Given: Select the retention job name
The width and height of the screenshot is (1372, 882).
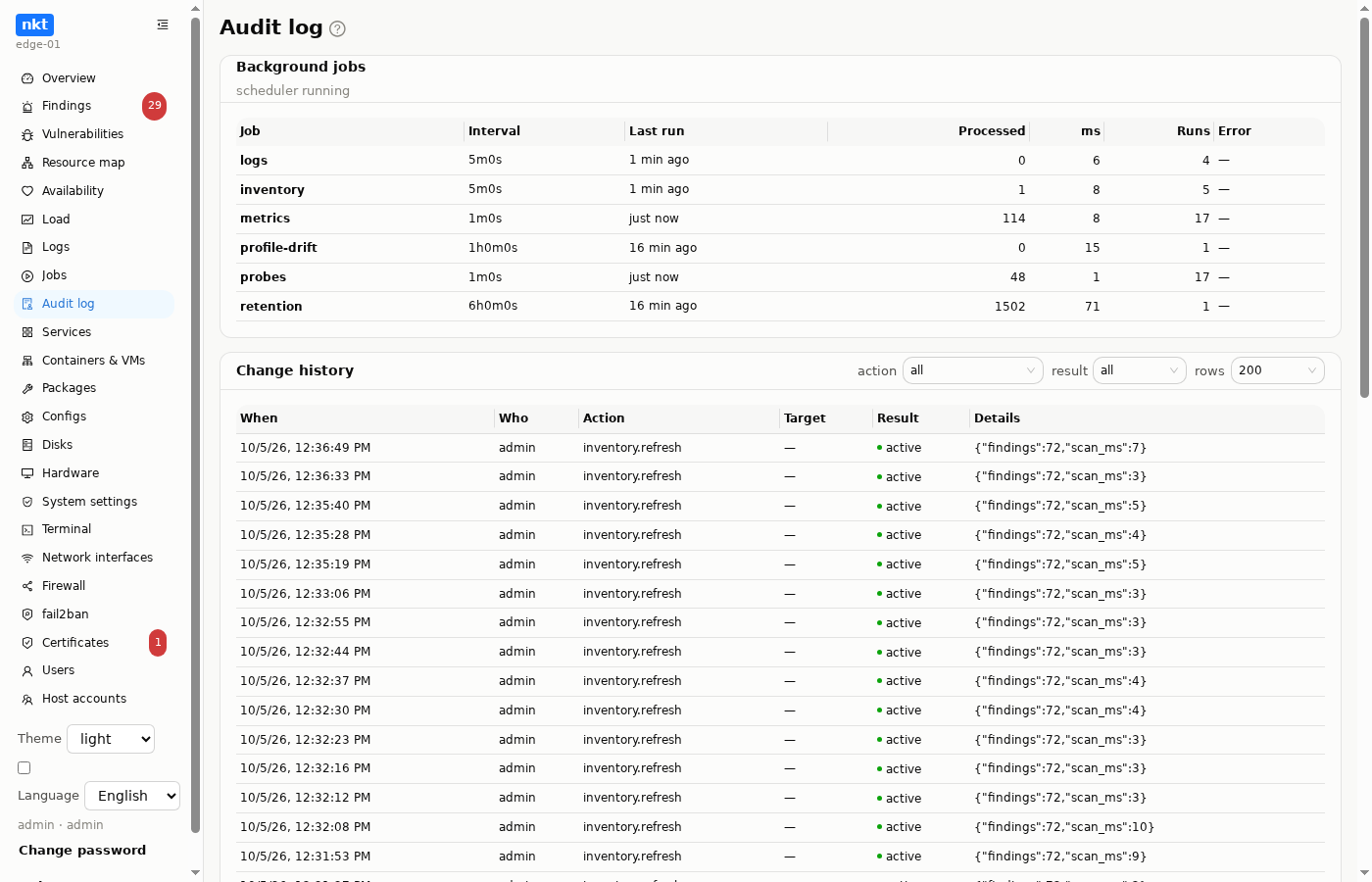Looking at the screenshot, I should click(270, 307).
